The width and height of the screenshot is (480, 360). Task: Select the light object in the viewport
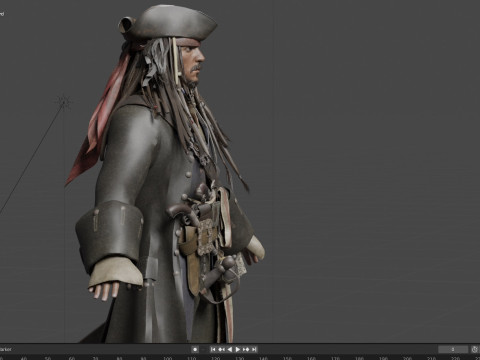[63, 102]
